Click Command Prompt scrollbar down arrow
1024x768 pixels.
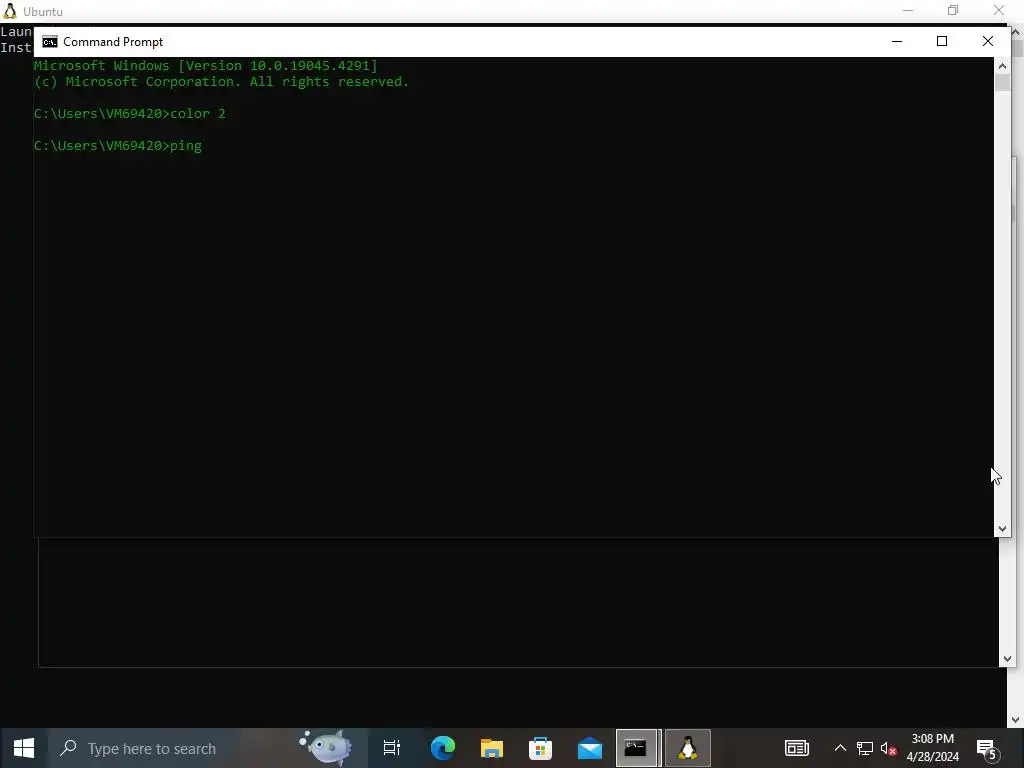1002,529
